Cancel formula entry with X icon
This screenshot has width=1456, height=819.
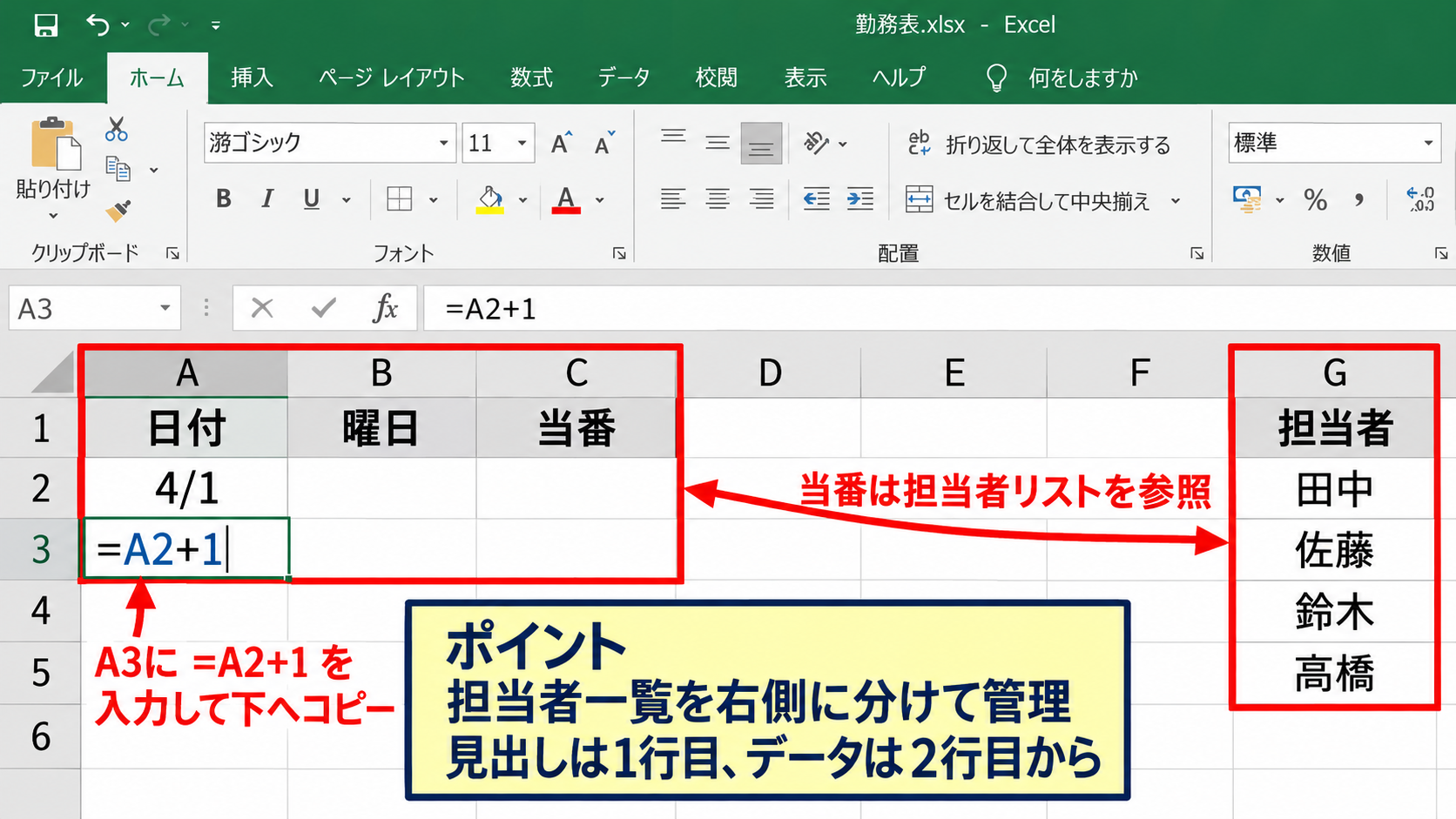262,308
